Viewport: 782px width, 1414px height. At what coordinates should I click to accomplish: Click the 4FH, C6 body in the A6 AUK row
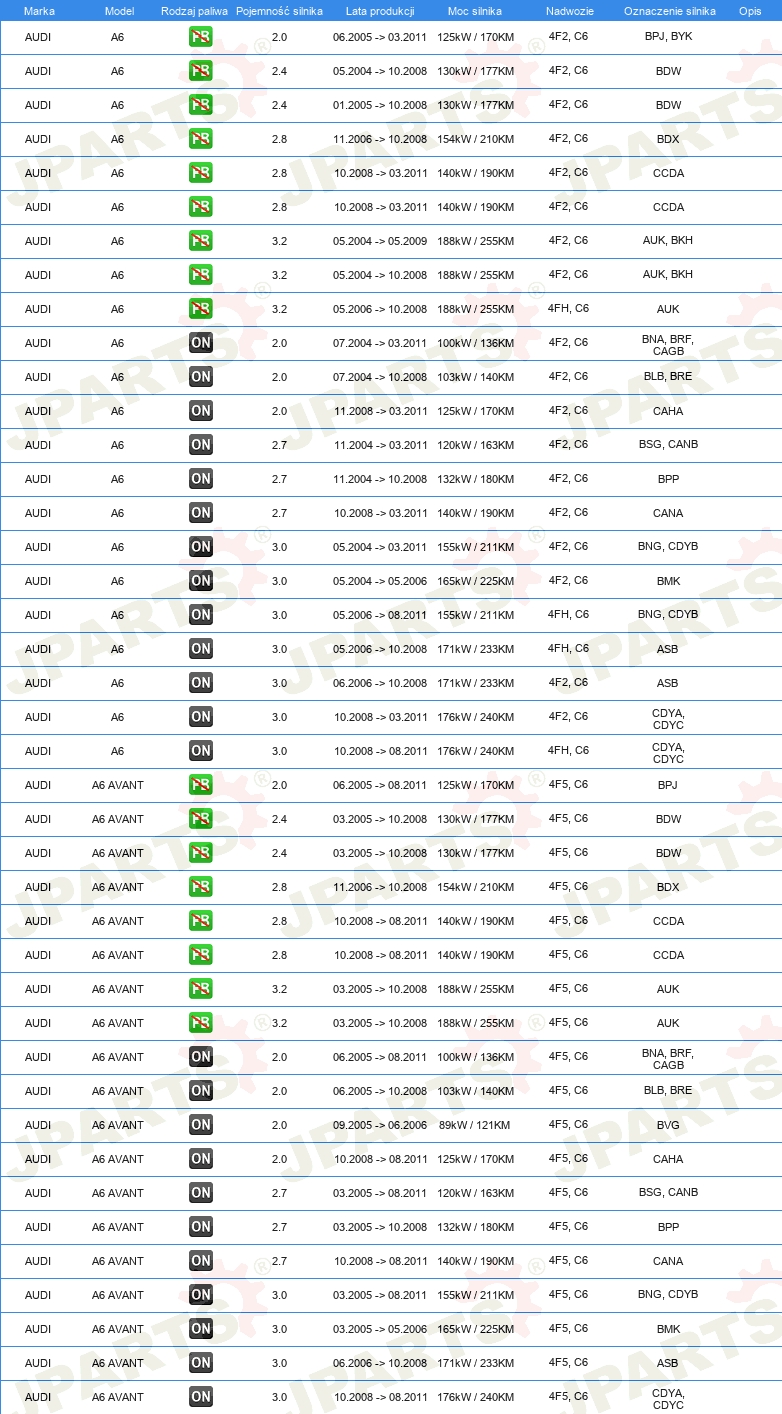568,309
